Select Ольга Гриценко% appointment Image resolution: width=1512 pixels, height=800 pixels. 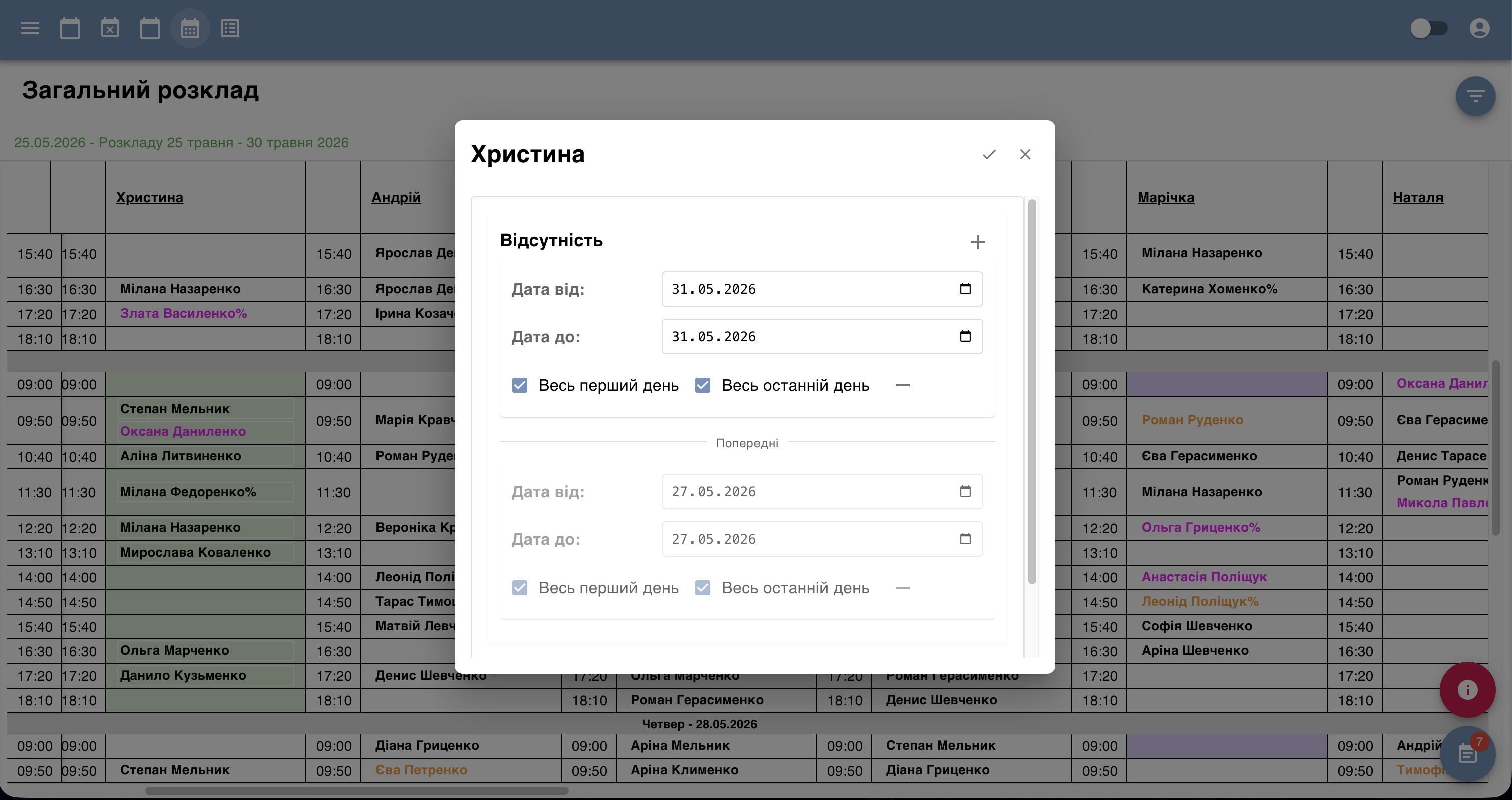(x=1200, y=527)
